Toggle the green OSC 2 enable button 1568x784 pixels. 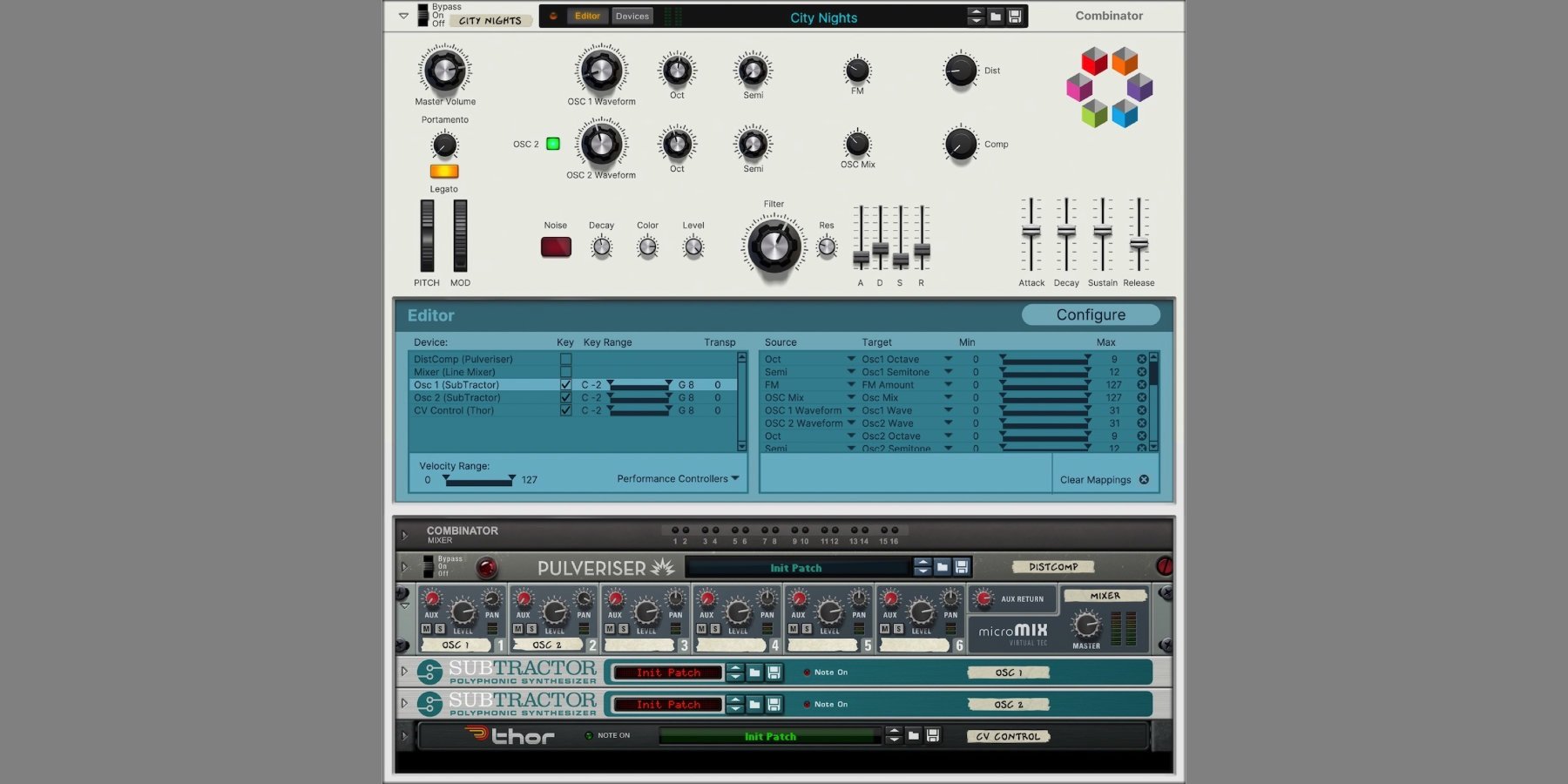[553, 144]
